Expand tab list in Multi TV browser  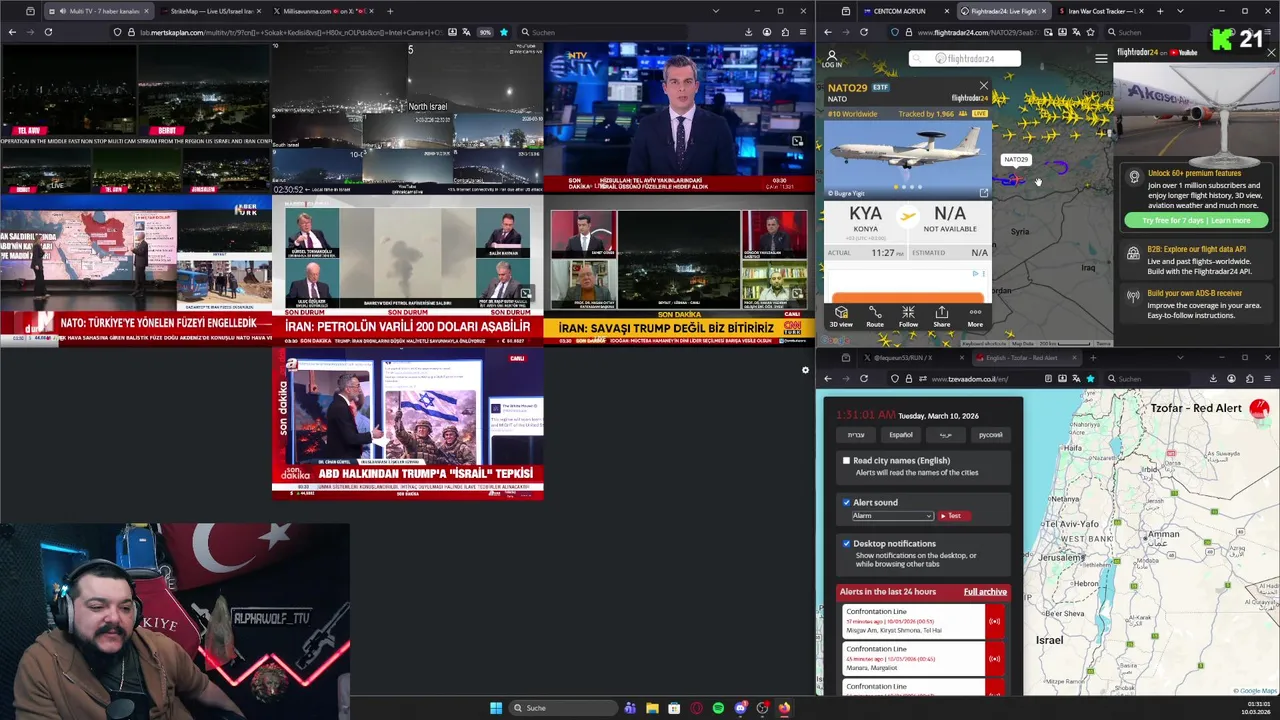716,11
